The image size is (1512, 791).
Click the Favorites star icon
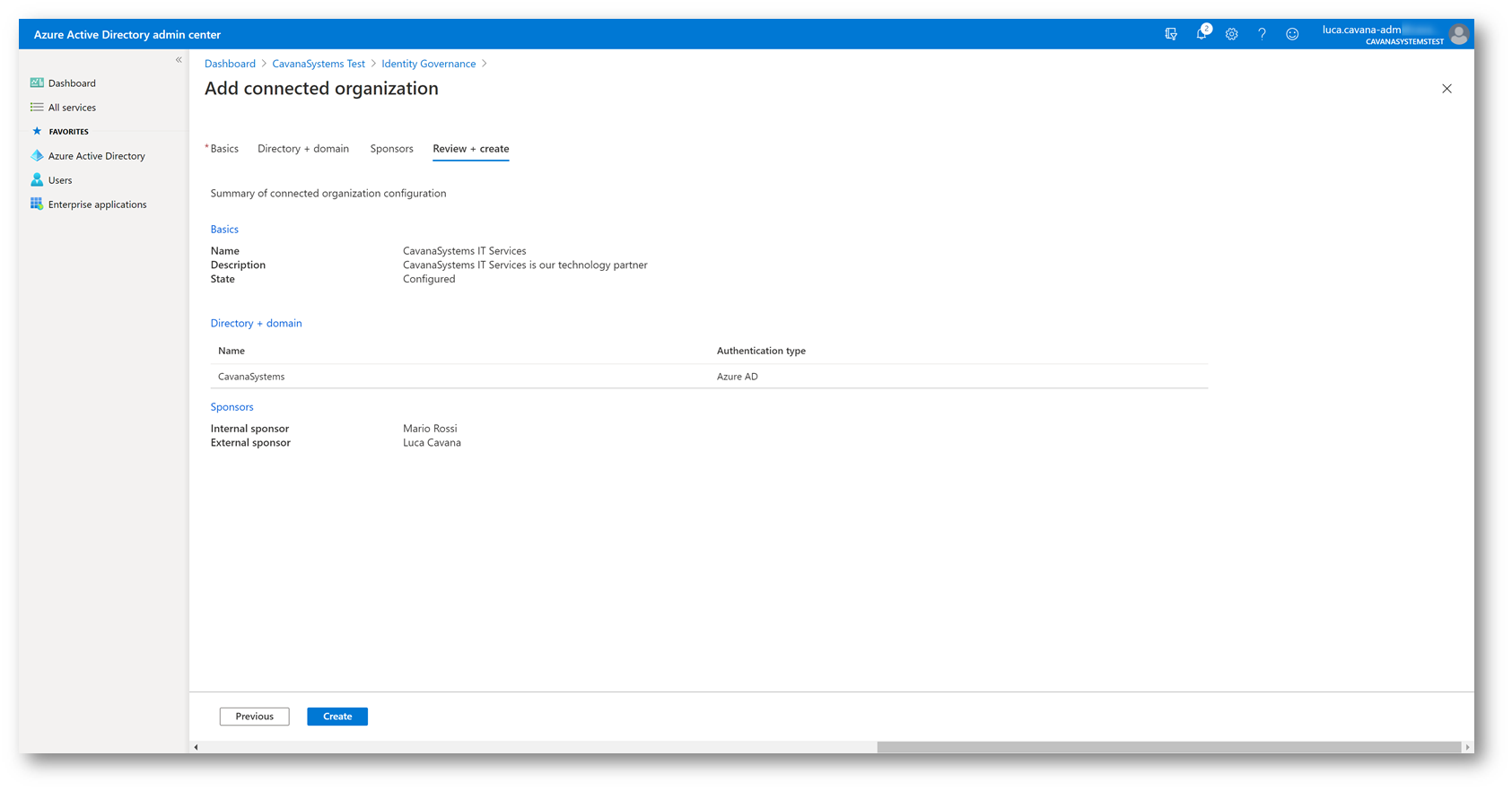pos(37,131)
